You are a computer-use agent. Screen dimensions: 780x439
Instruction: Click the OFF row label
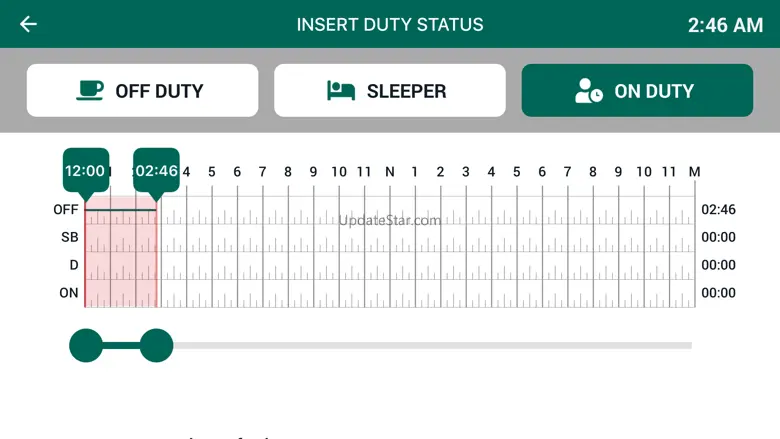[x=66, y=209]
